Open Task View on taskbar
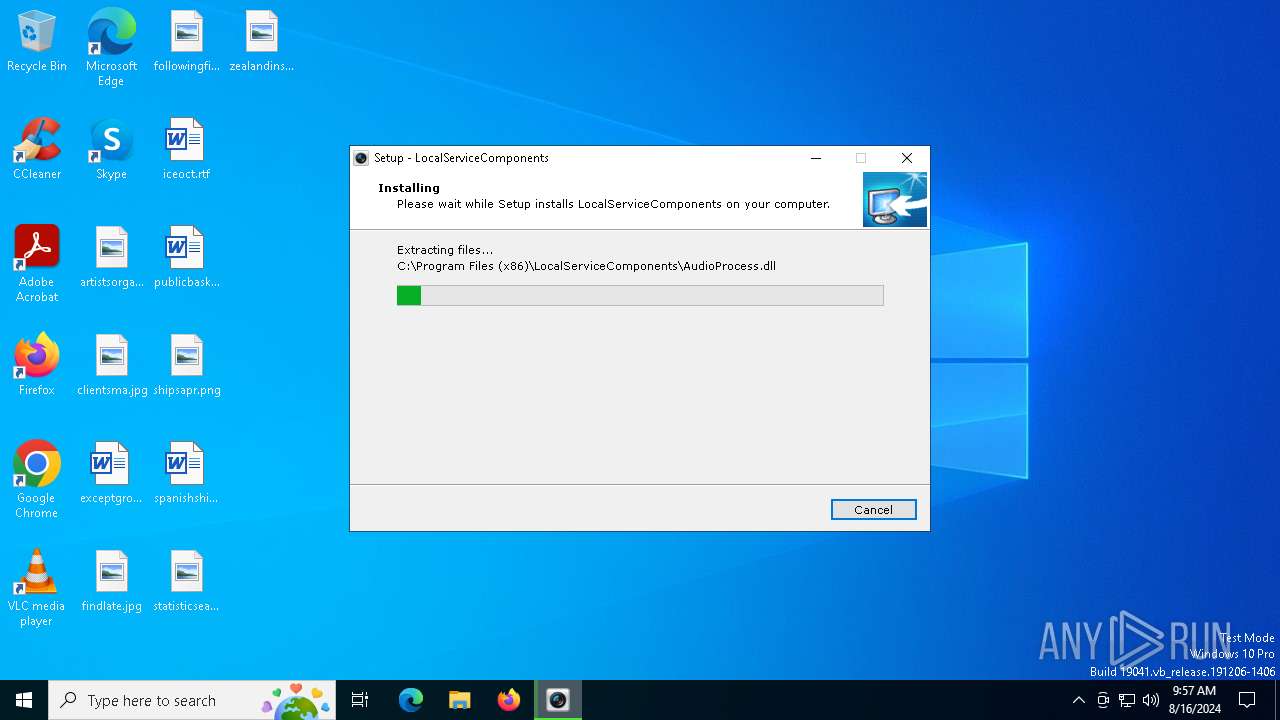The image size is (1280, 720). point(360,700)
